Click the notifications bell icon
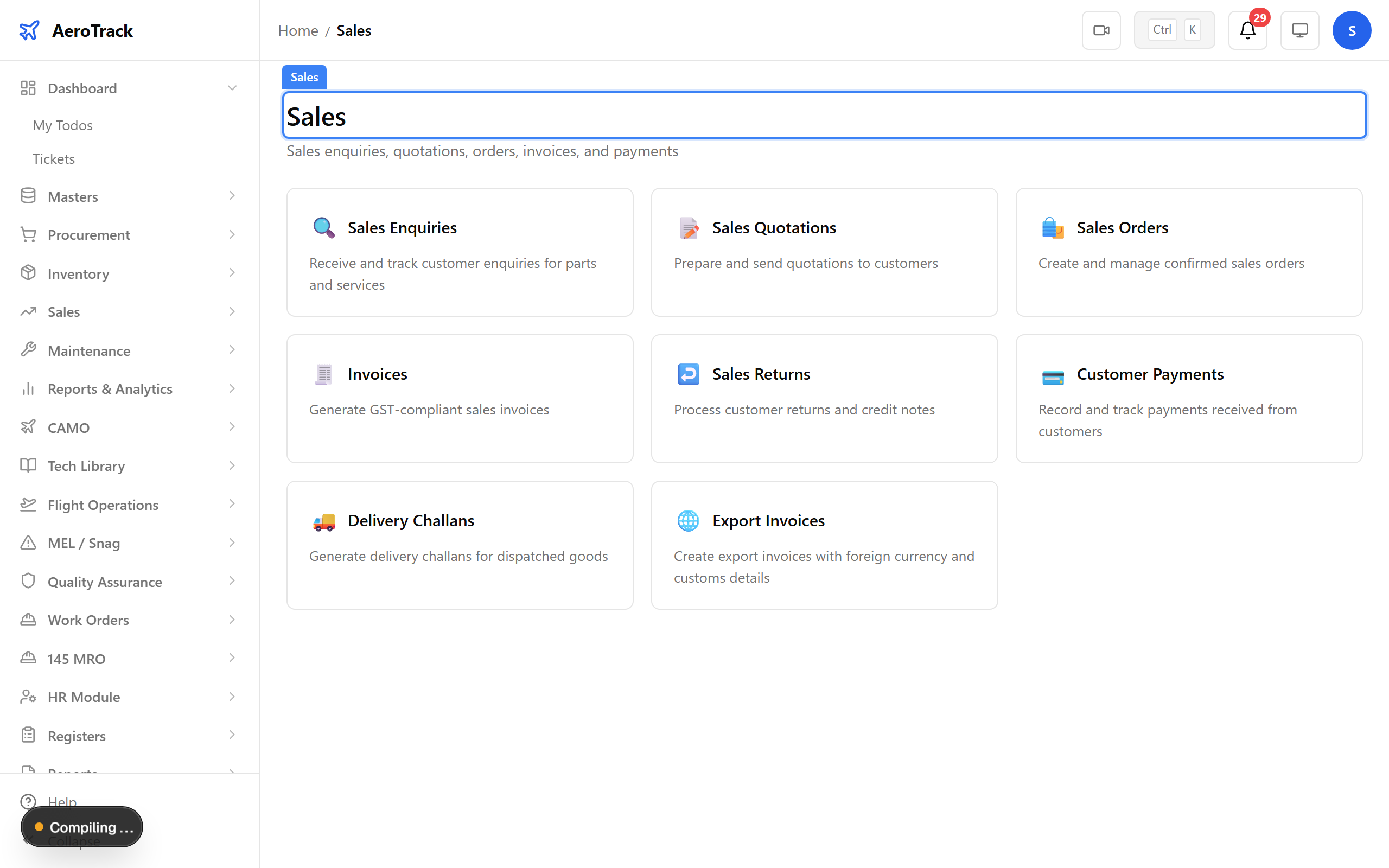Image resolution: width=1389 pixels, height=868 pixels. point(1247,31)
